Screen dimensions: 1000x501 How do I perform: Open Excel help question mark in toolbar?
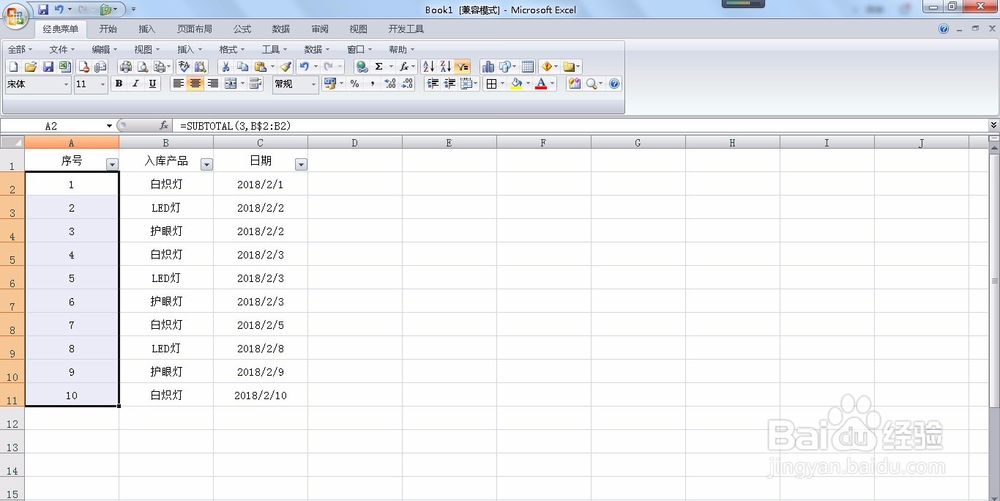[x=614, y=84]
